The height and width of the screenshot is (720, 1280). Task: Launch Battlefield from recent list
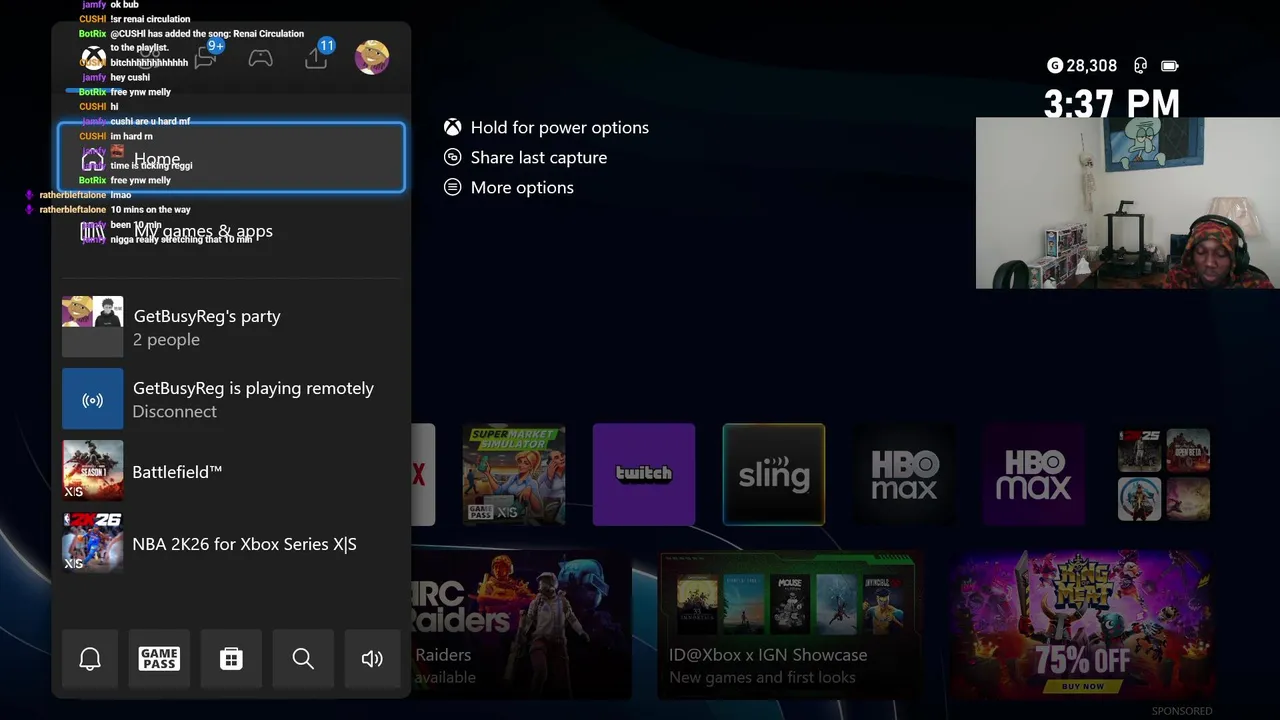click(231, 471)
